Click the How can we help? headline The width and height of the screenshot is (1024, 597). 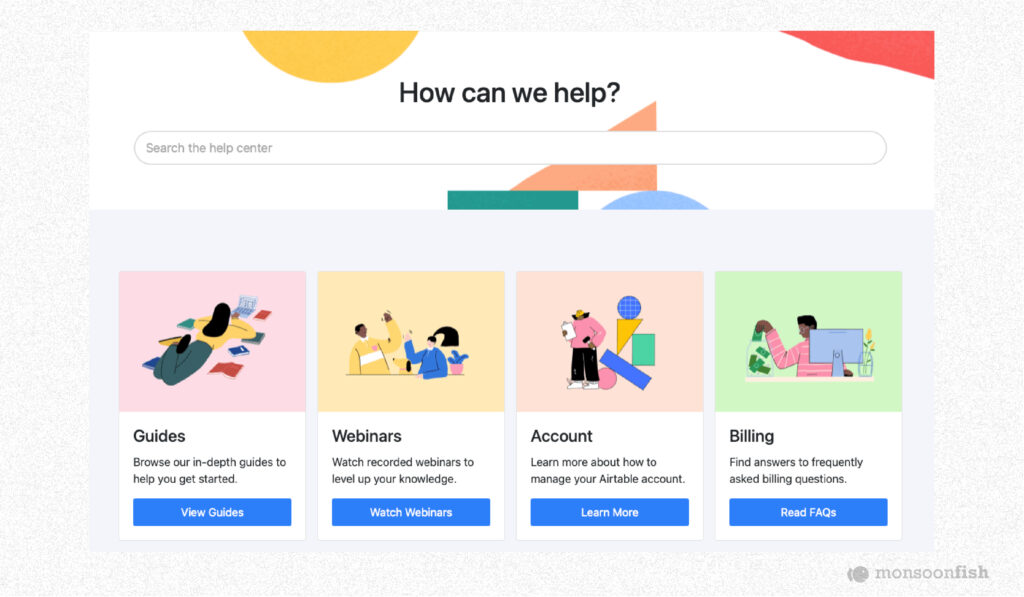tap(509, 93)
